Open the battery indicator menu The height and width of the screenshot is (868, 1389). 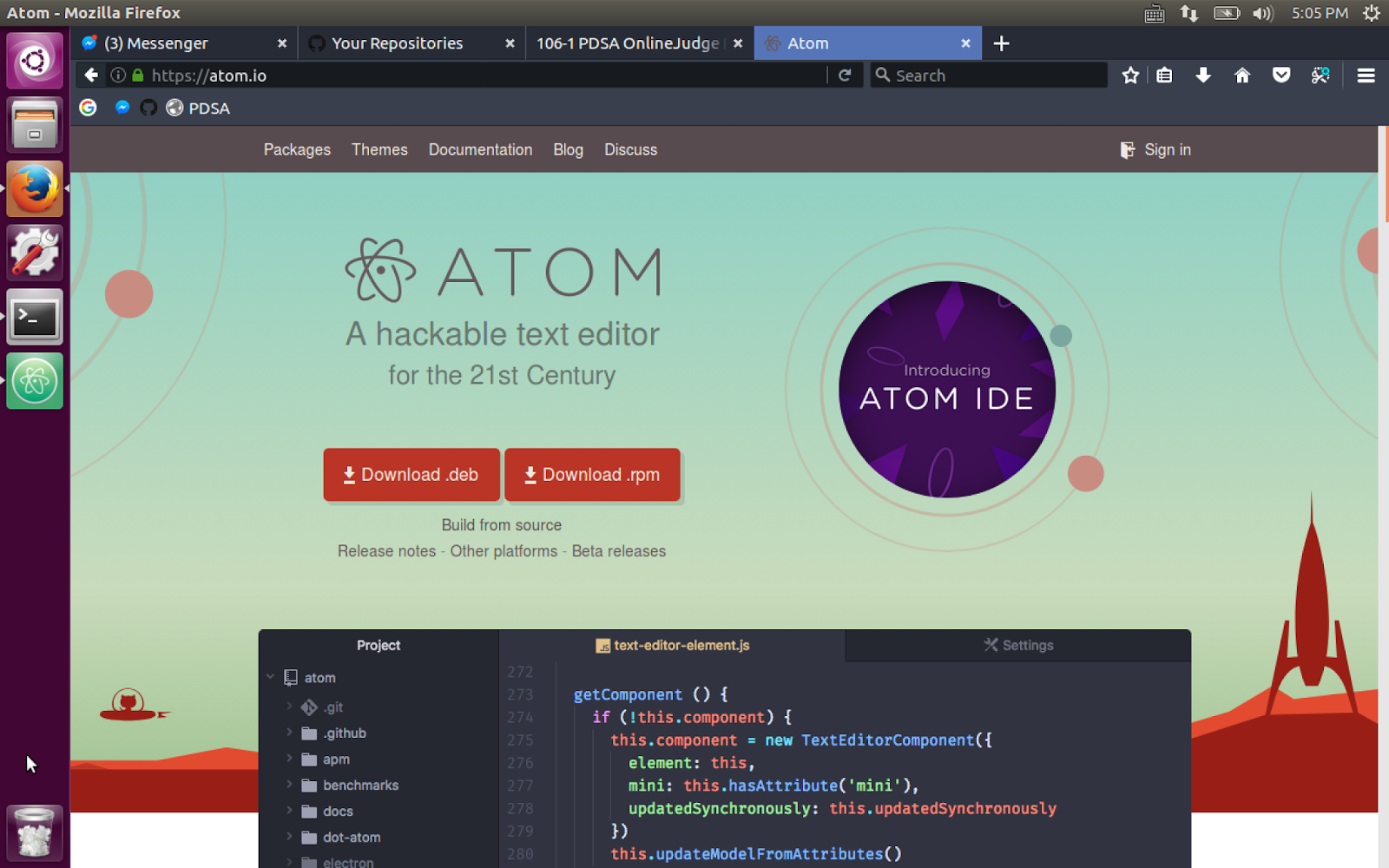1227,13
